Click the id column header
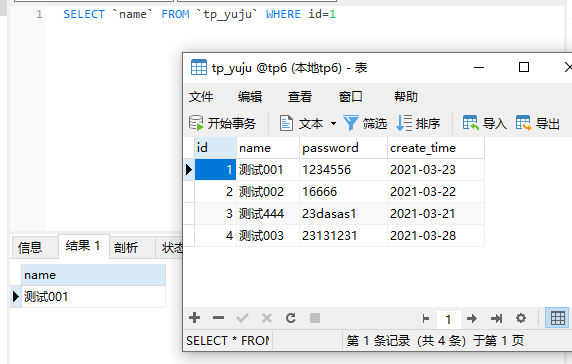 tap(215, 148)
